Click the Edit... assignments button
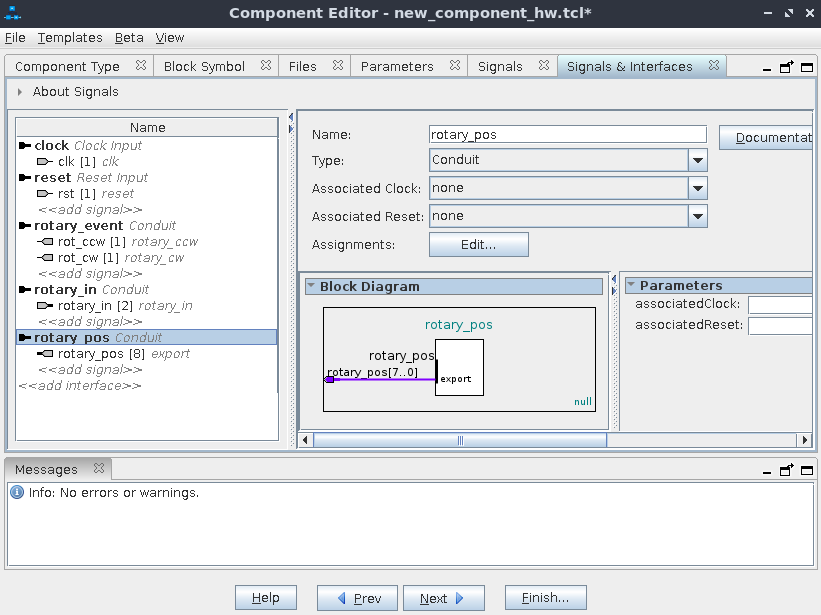Screen dimensions: 821x615 [478, 244]
